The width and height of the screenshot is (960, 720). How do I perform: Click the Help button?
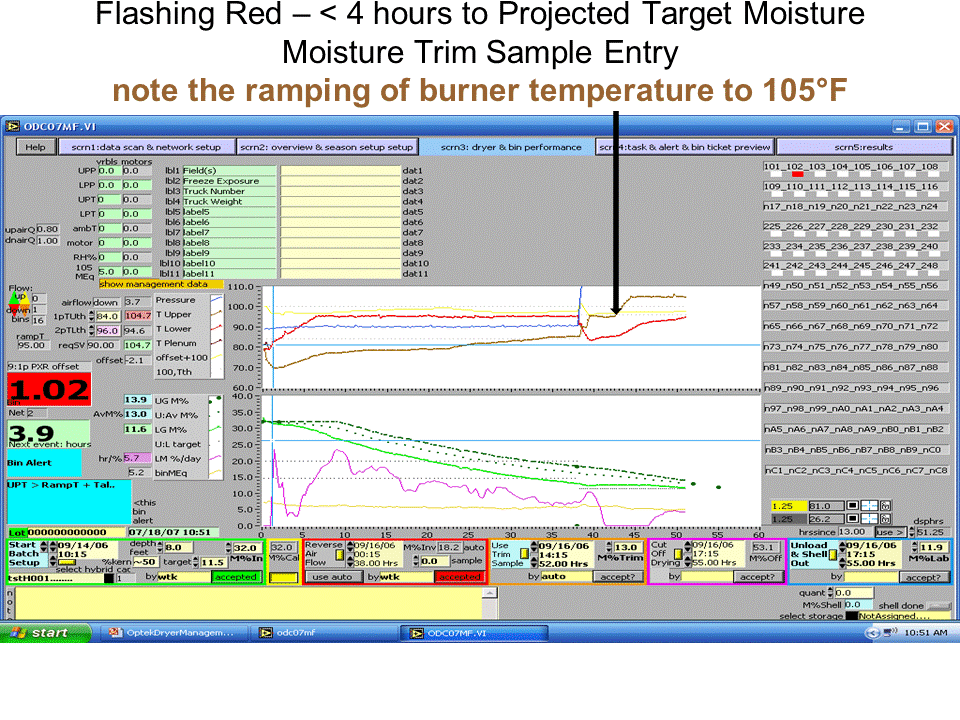pos(36,147)
